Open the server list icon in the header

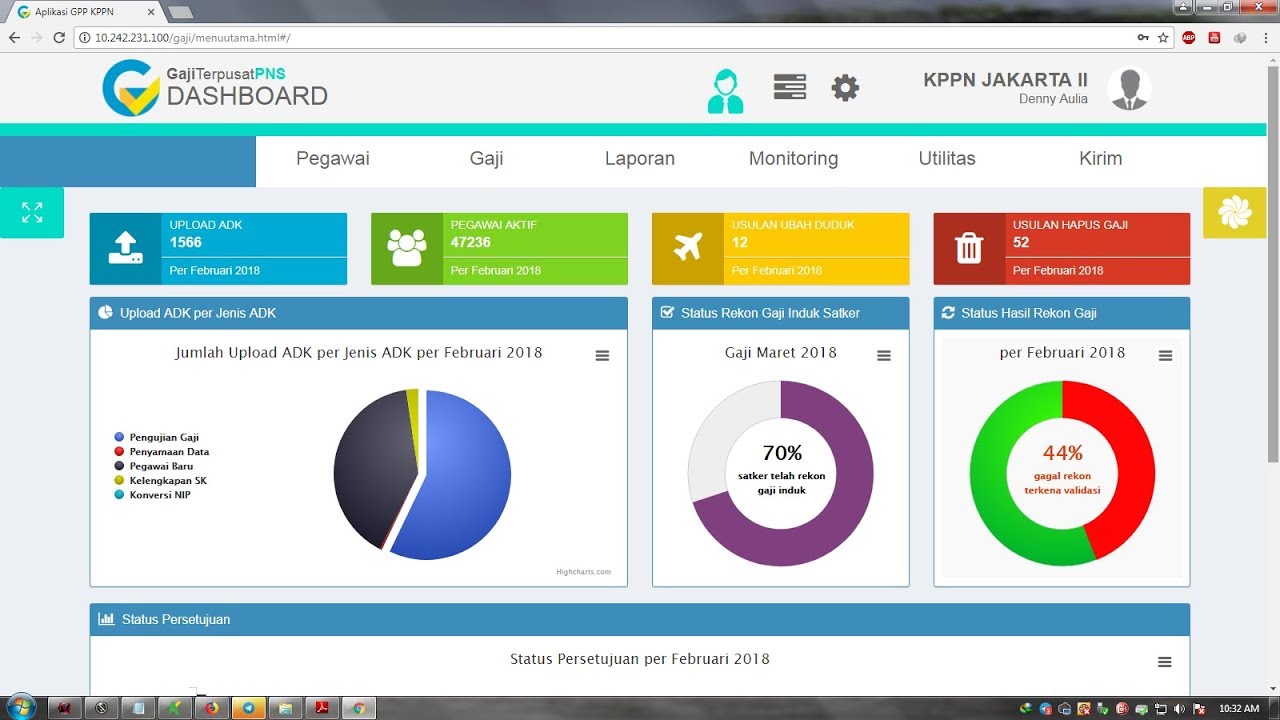coord(790,87)
